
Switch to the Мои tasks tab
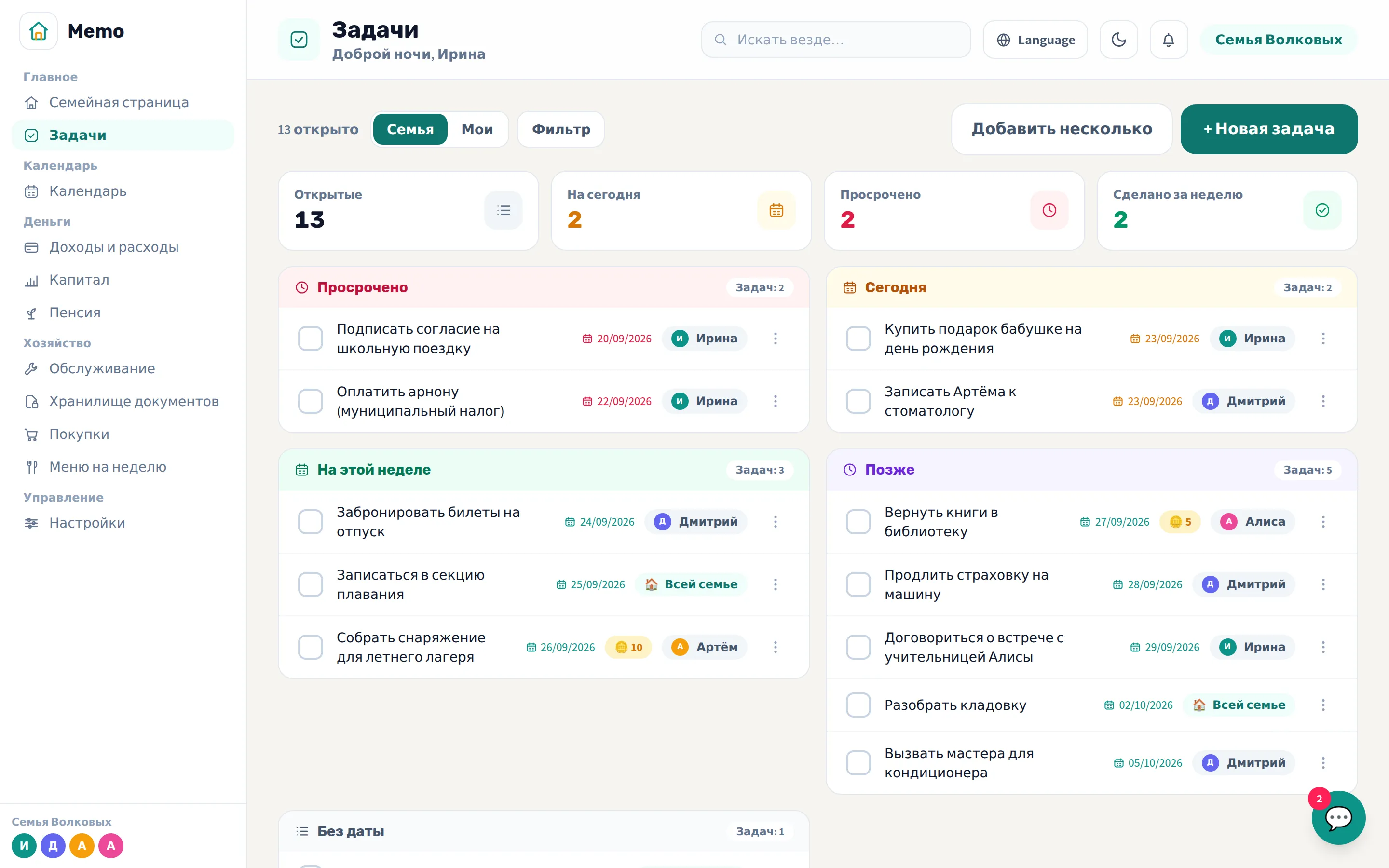click(477, 129)
